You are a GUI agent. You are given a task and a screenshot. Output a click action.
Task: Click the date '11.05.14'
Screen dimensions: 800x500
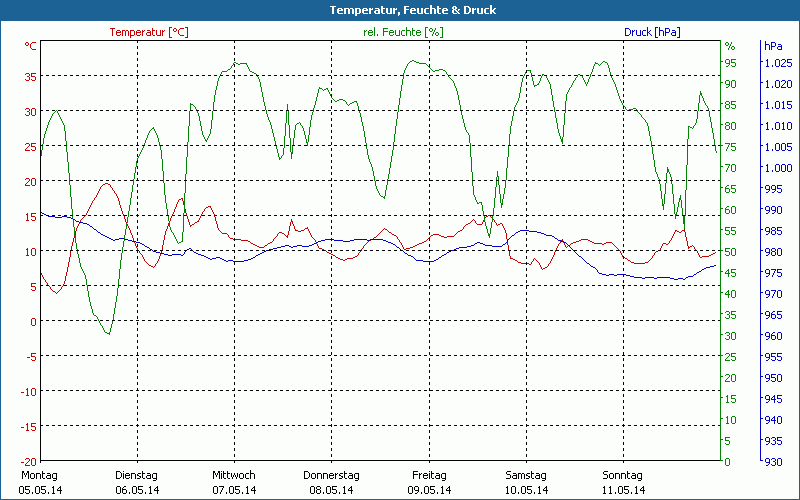tap(623, 490)
